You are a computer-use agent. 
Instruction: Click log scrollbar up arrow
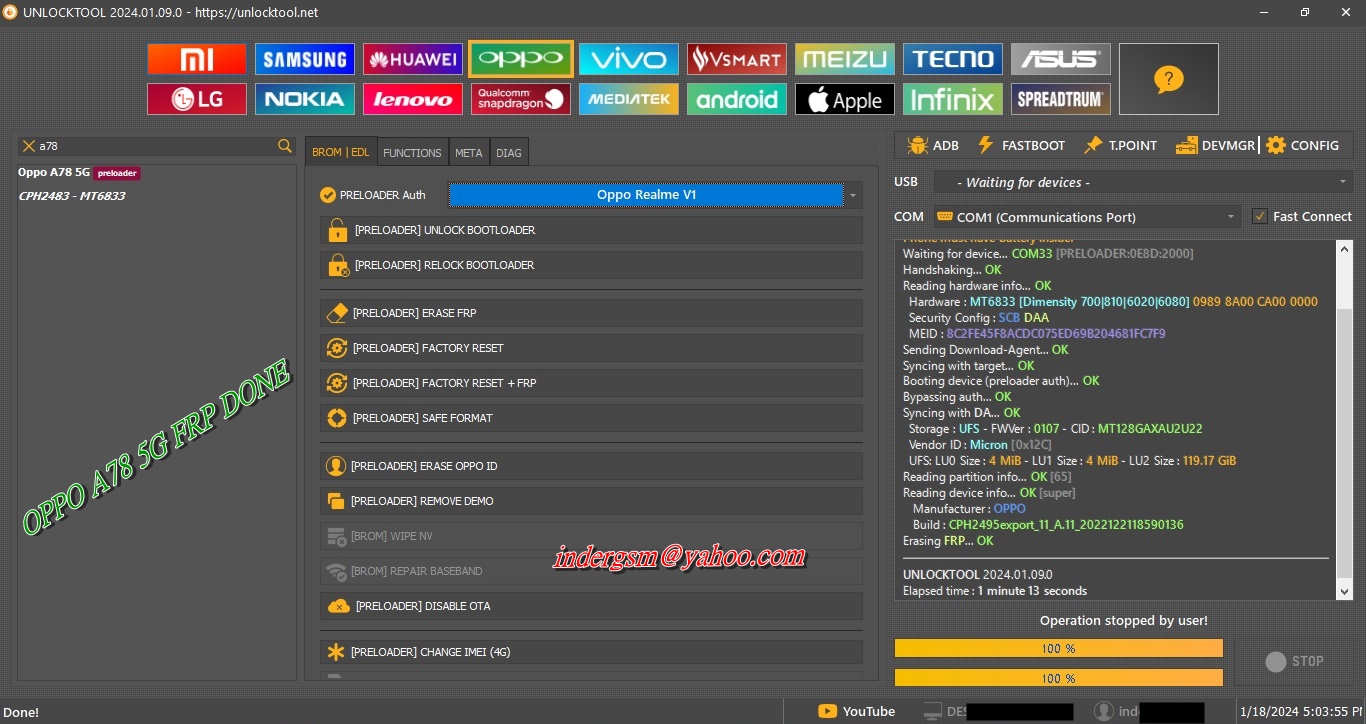point(1345,248)
